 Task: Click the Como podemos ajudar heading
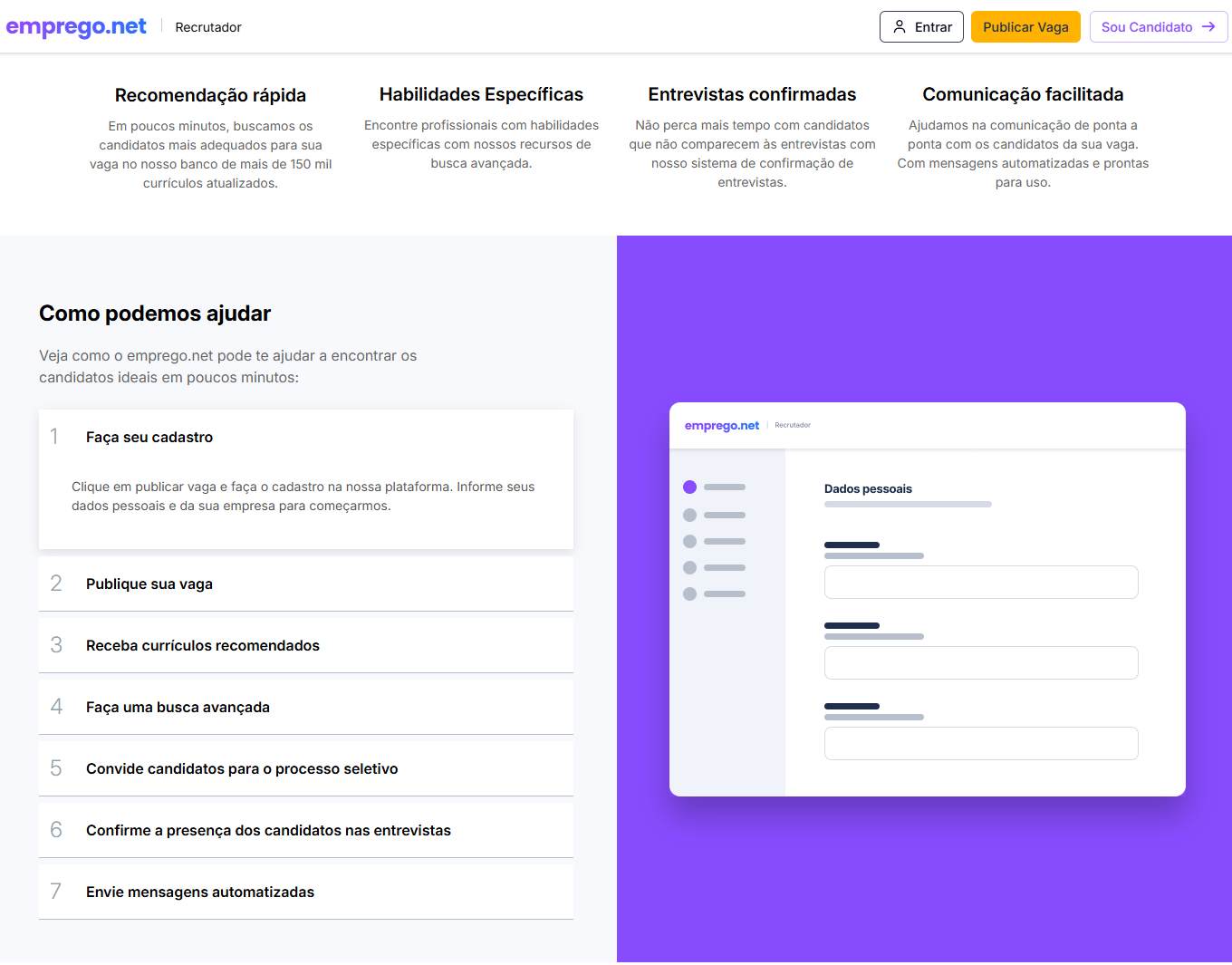pos(155,314)
